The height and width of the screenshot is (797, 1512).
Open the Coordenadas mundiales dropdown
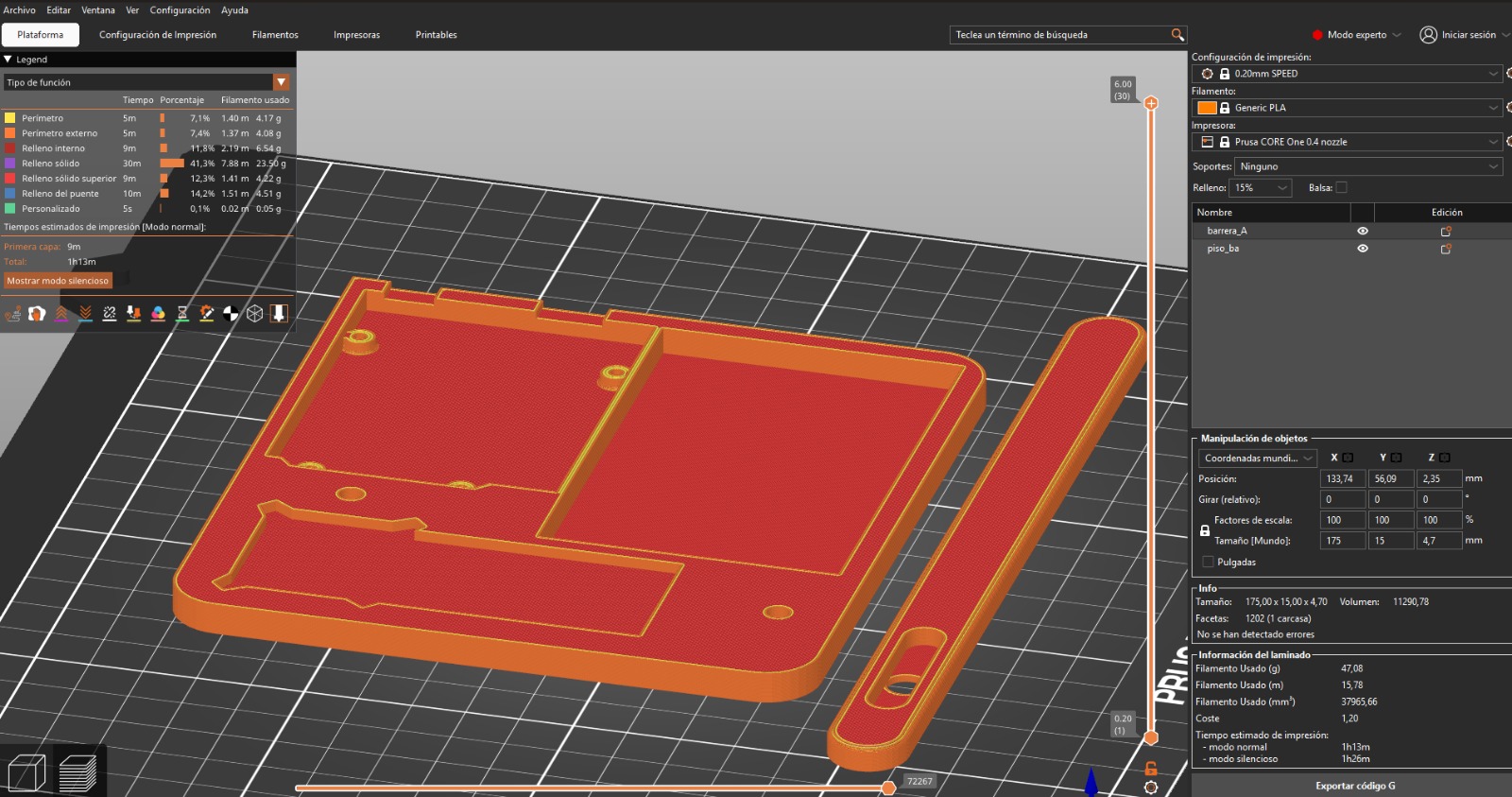(x=1258, y=459)
